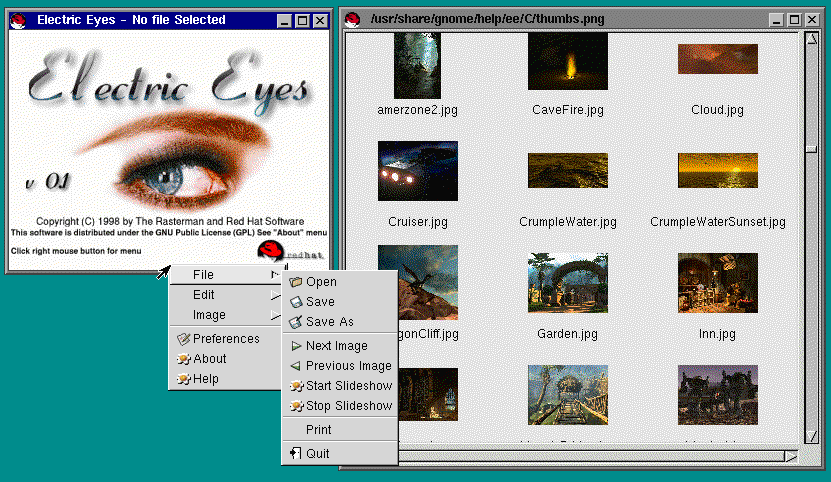Select the Garden.jpg thumbnail
Image resolution: width=831 pixels, height=482 pixels.
point(568,283)
